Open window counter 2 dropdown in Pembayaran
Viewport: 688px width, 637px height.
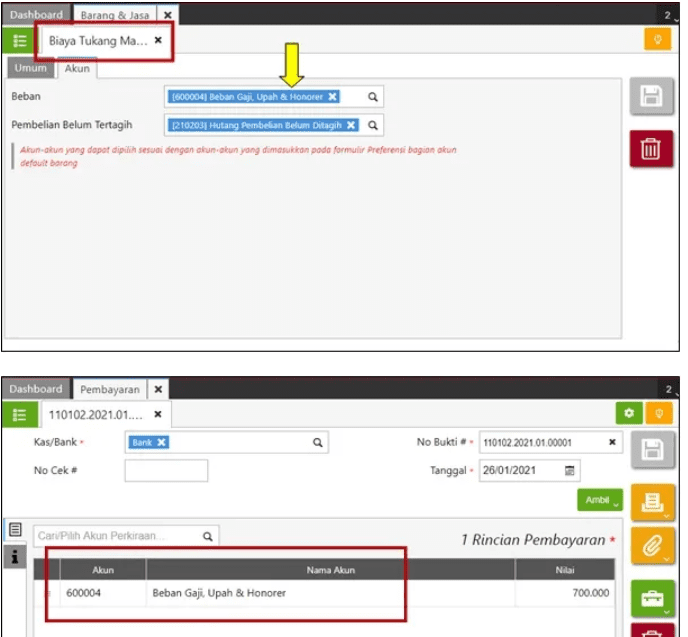coord(669,390)
